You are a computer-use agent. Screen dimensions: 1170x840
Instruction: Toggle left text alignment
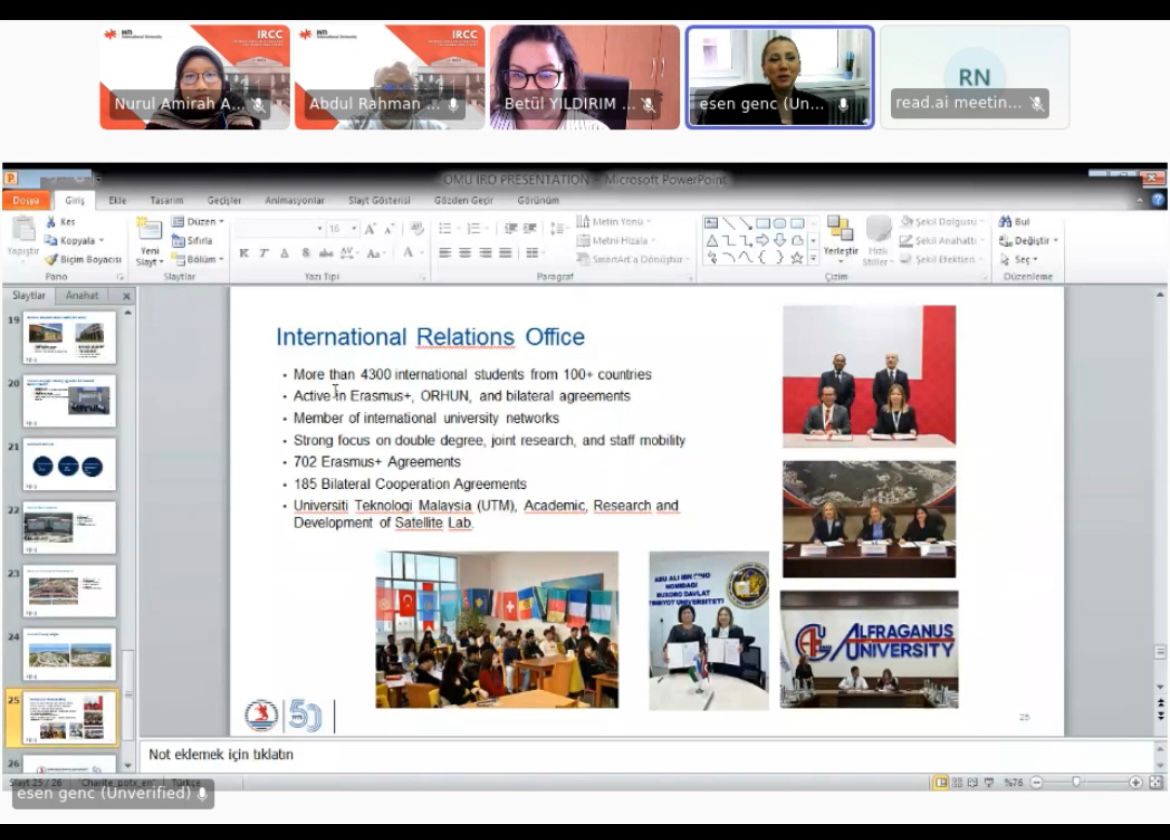click(445, 254)
